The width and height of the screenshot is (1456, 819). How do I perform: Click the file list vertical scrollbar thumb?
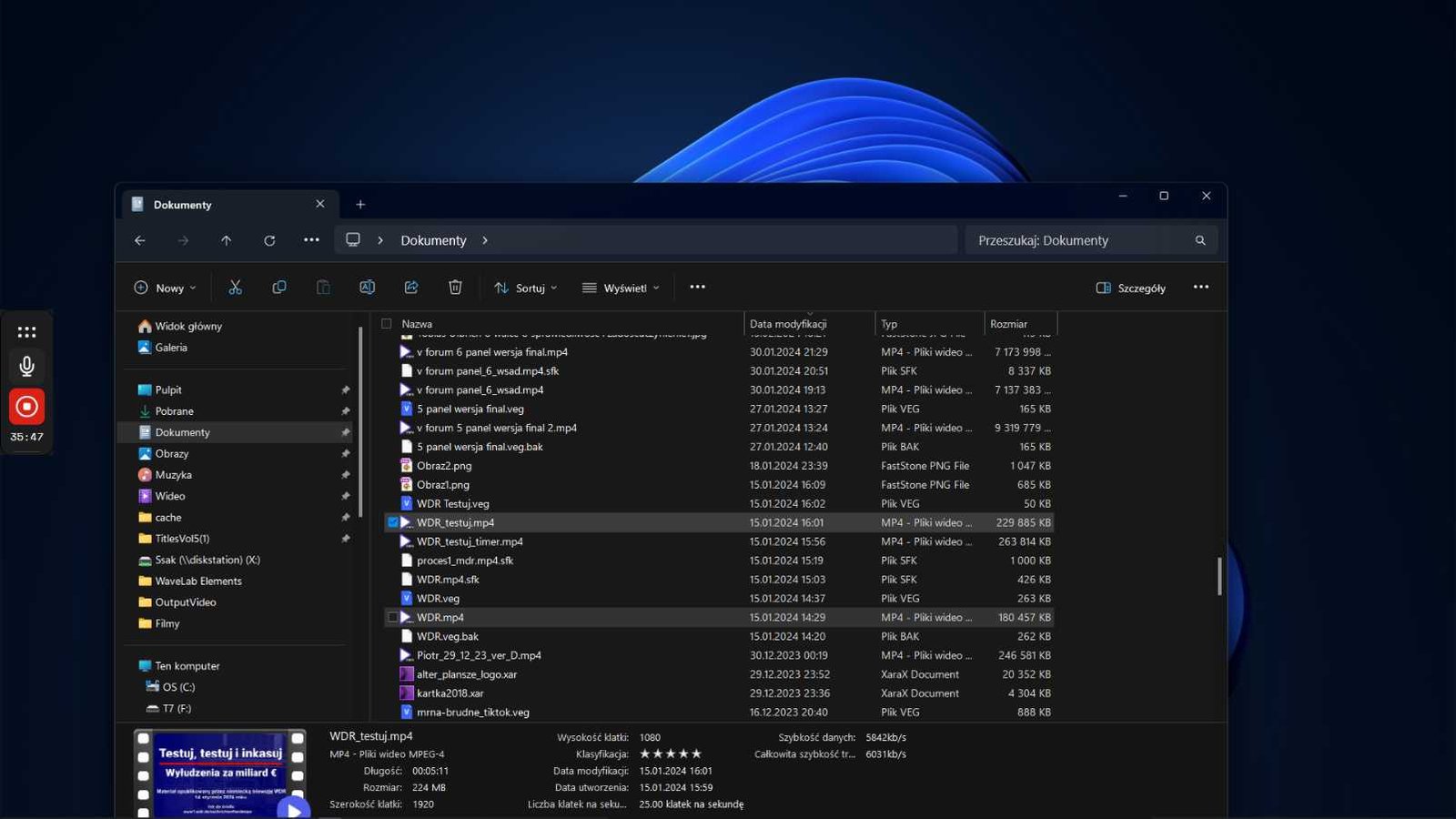(1219, 576)
